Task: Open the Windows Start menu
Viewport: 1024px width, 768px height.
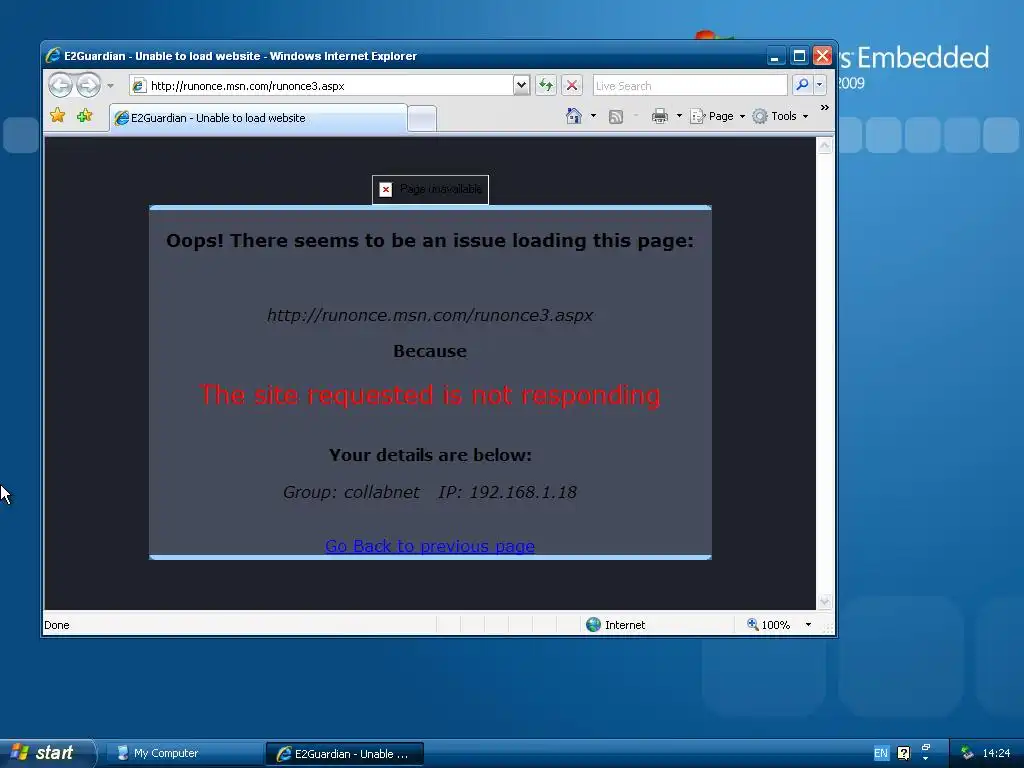Action: [x=47, y=753]
